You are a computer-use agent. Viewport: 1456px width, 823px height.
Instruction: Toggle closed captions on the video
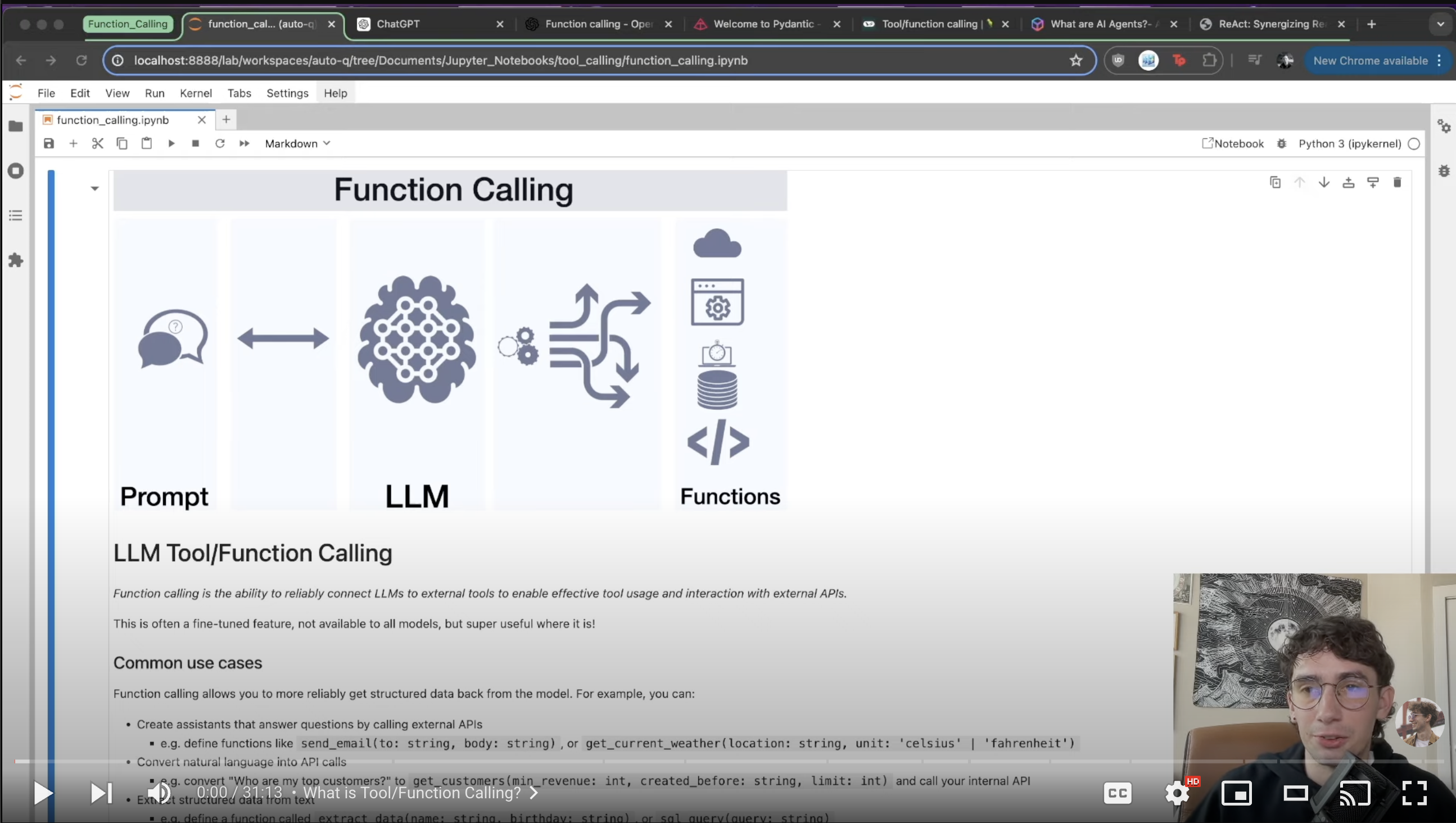pos(1117,793)
